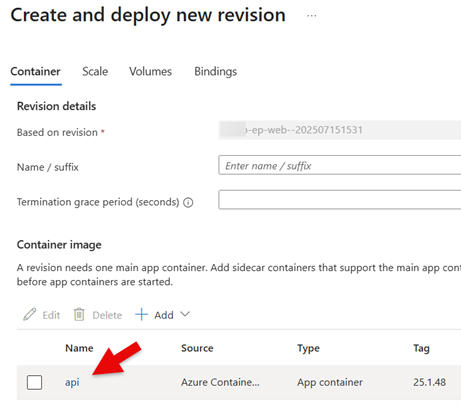Open the Volumes tab
Screen dimensions: 461x405
click(150, 71)
